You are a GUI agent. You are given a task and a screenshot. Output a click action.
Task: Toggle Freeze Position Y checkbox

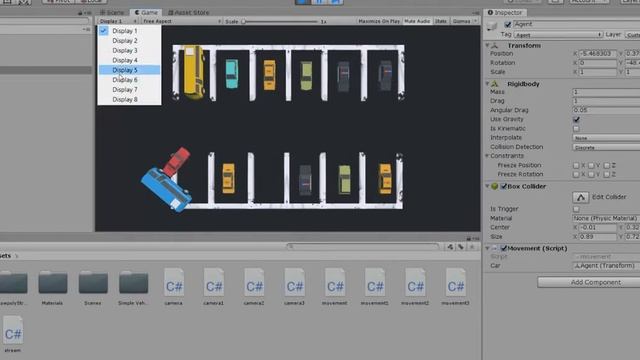pos(591,165)
